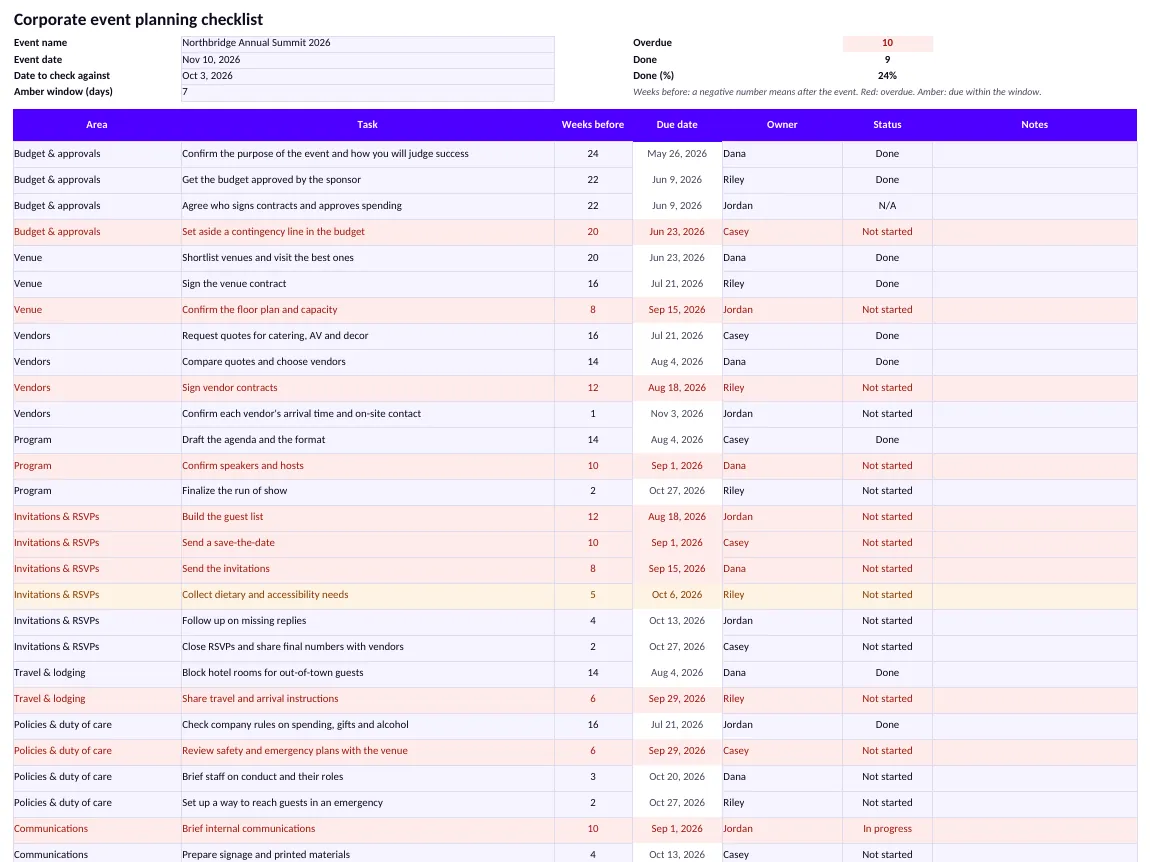Select the Overdue count cell showing 10
The height and width of the screenshot is (862, 1150).
tap(887, 43)
